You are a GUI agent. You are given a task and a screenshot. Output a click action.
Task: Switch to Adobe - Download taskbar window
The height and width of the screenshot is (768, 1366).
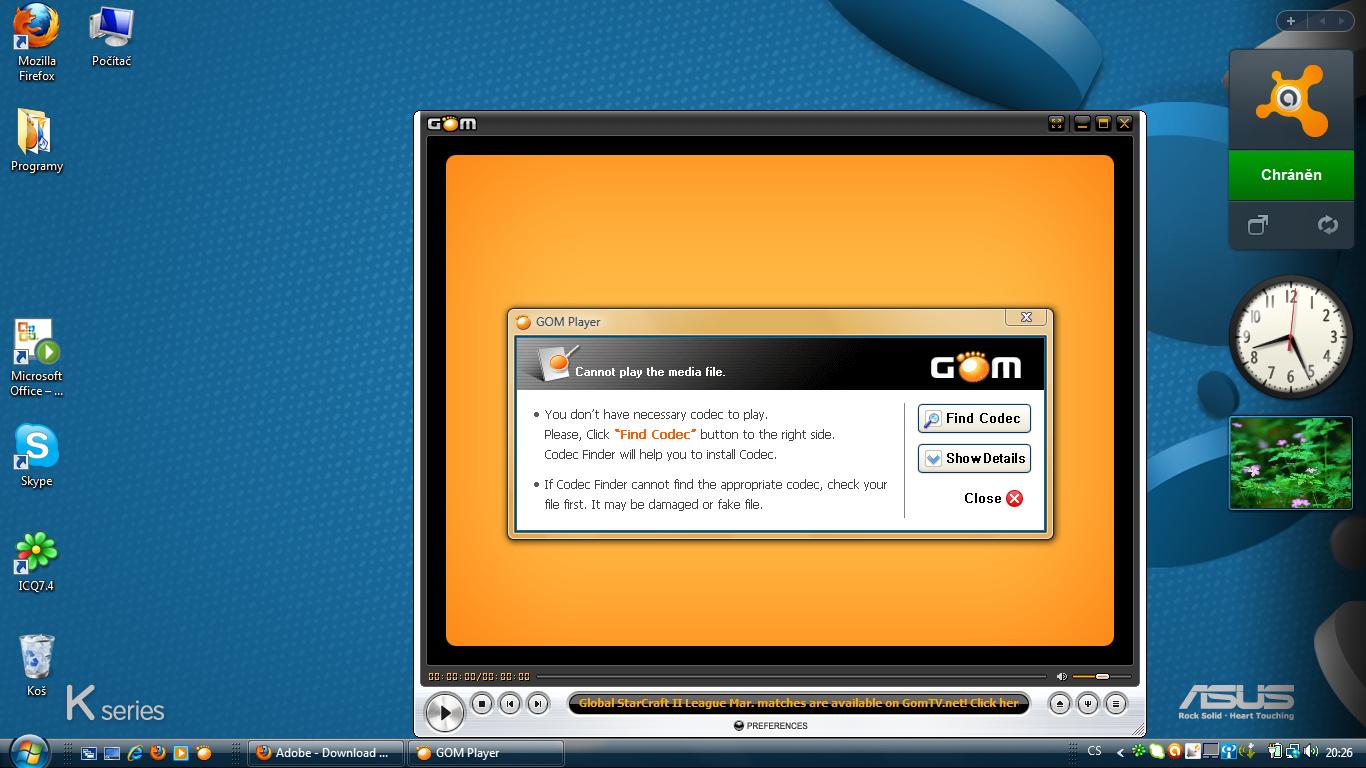[325, 753]
